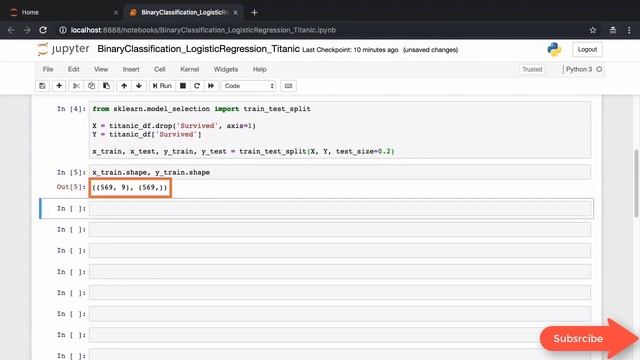Open the Insert menu
Viewport: 640px width, 360px height.
[131, 69]
